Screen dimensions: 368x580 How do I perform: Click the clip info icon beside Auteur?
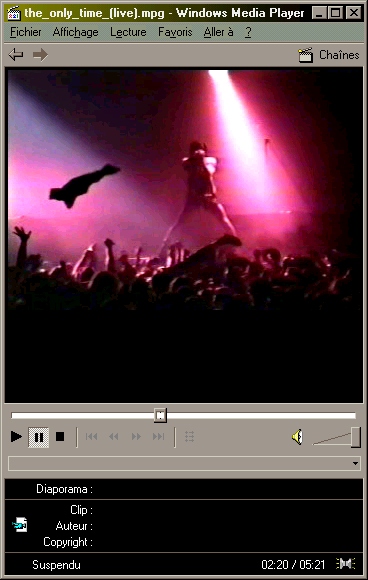20,525
